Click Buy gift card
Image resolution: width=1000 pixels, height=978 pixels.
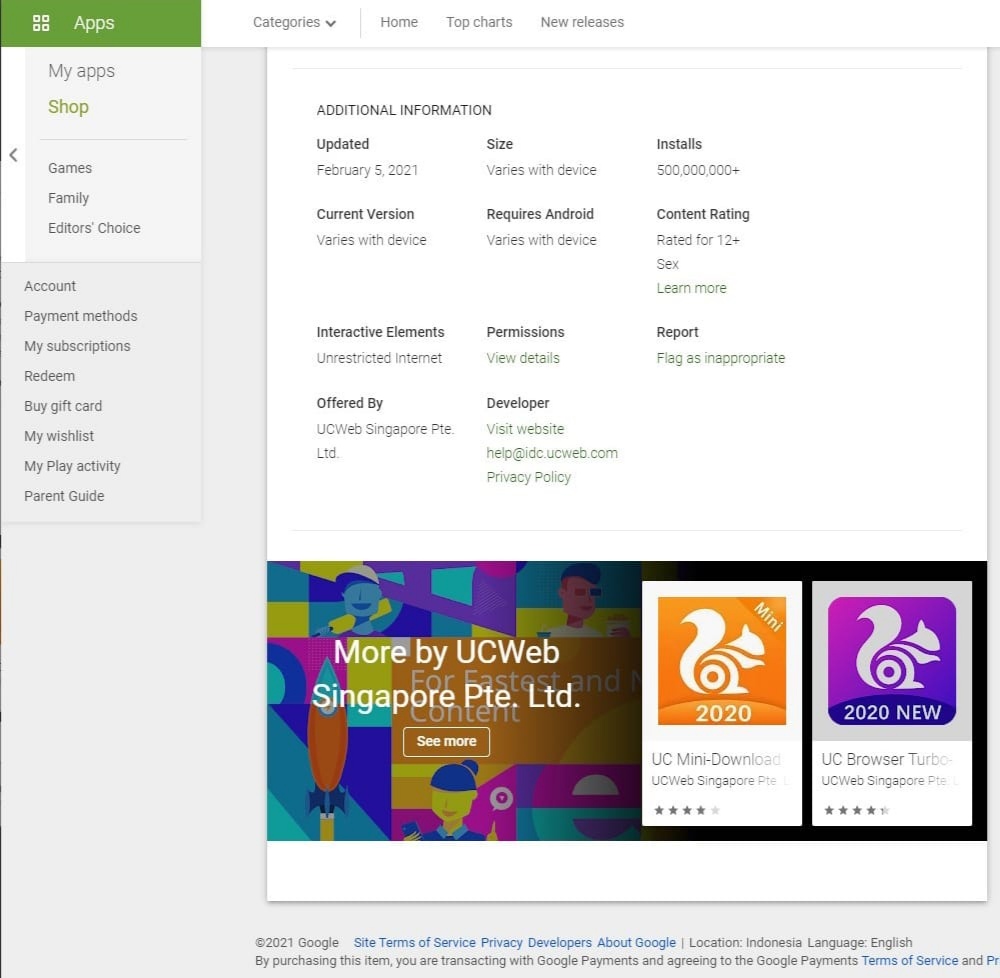tap(62, 406)
